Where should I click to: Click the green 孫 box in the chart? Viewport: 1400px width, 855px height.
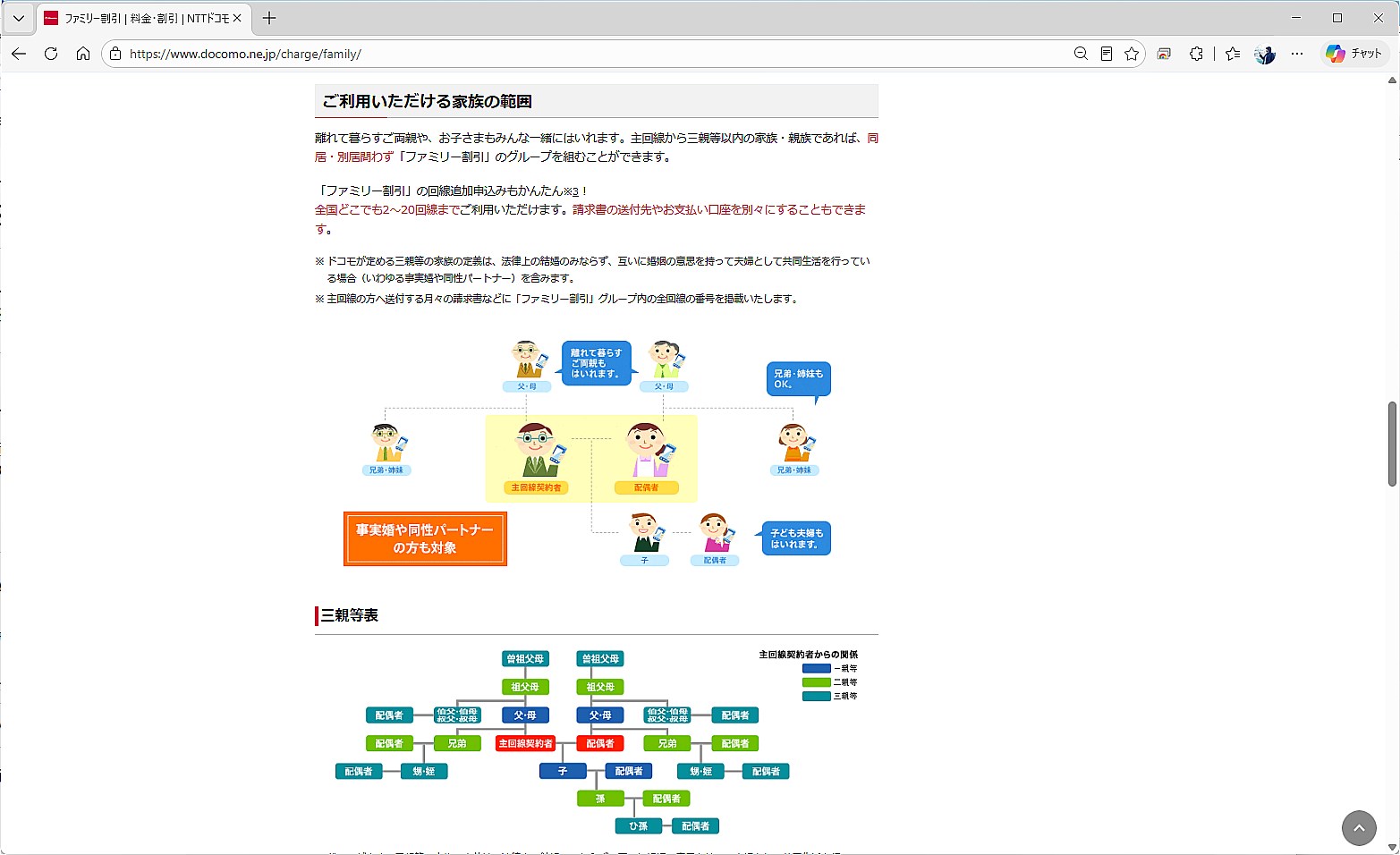coord(600,799)
